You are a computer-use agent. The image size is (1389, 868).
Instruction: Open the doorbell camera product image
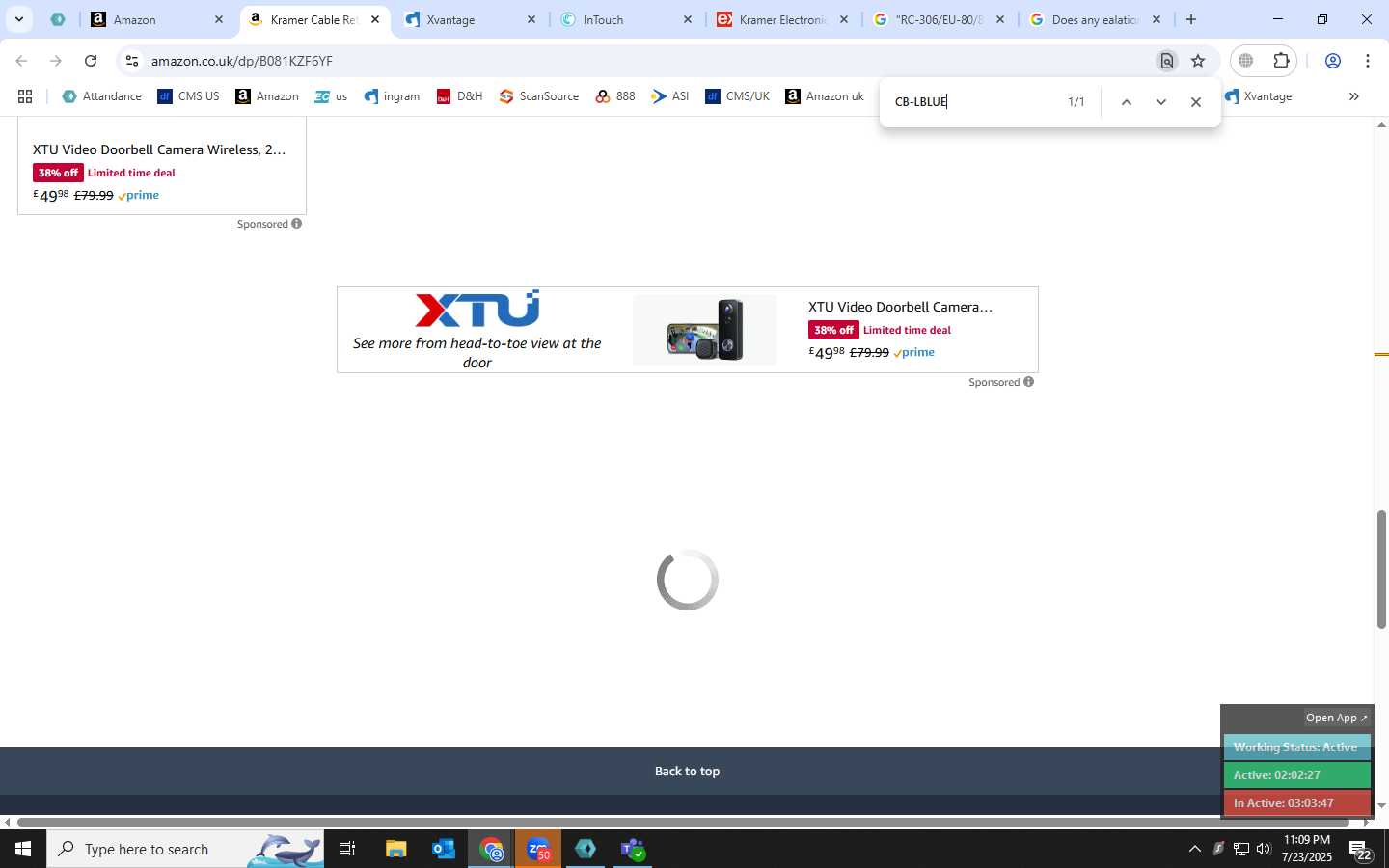pos(704,330)
